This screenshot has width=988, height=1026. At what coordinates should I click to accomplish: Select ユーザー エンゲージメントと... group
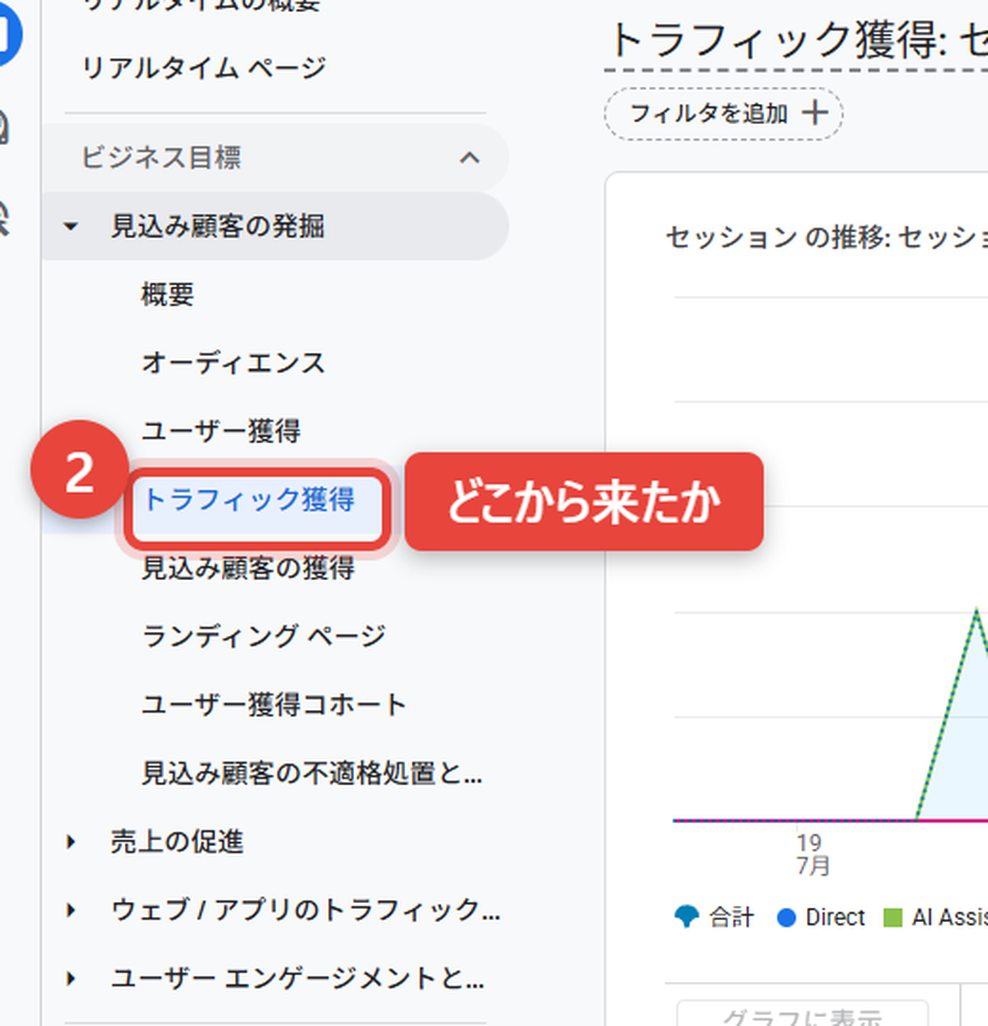click(298, 978)
